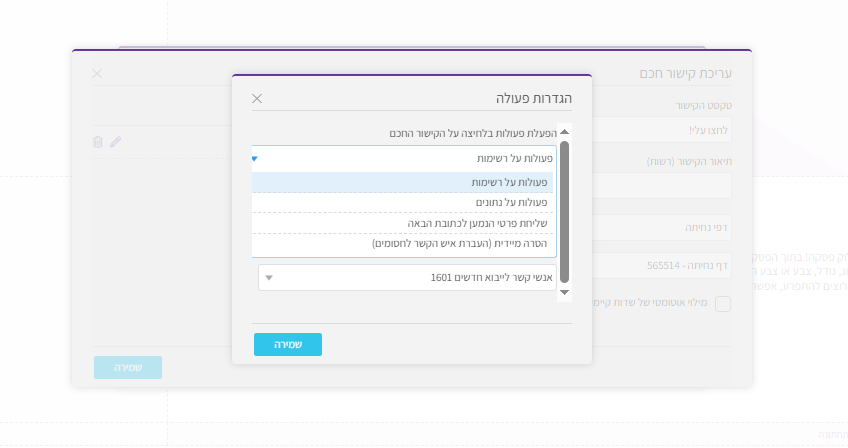Image resolution: width=848 pixels, height=448 pixels.
Task: Click the דף נחיתה - 565514 field
Action: click(662, 266)
